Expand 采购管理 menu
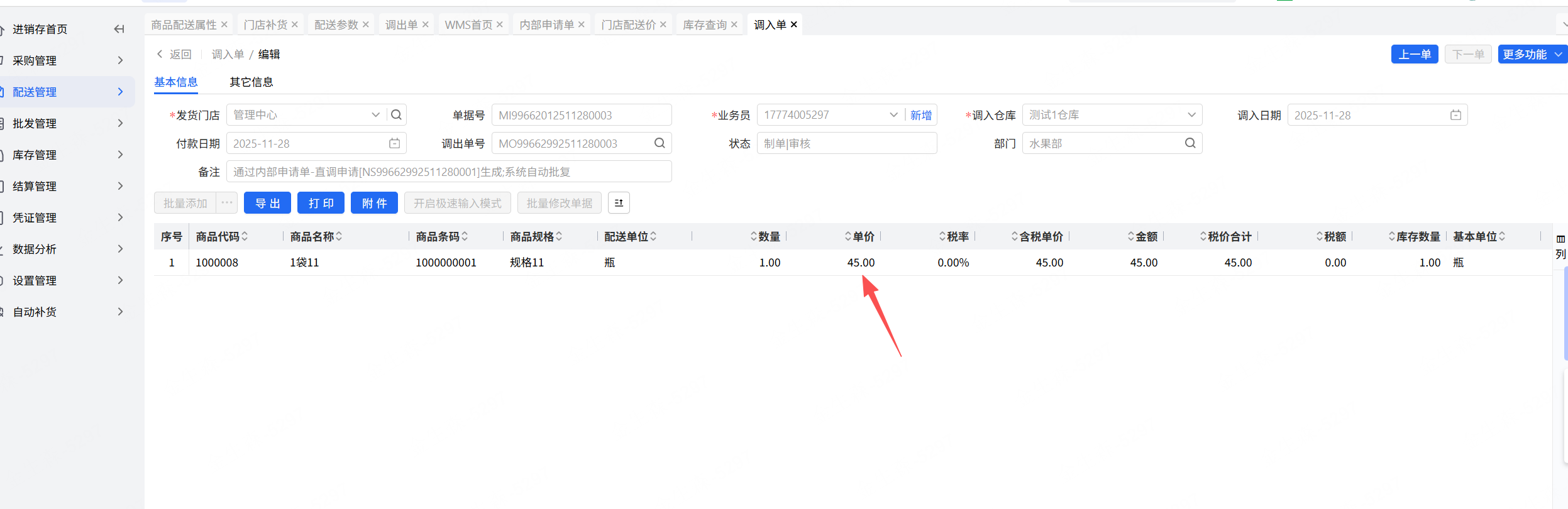 tap(120, 60)
